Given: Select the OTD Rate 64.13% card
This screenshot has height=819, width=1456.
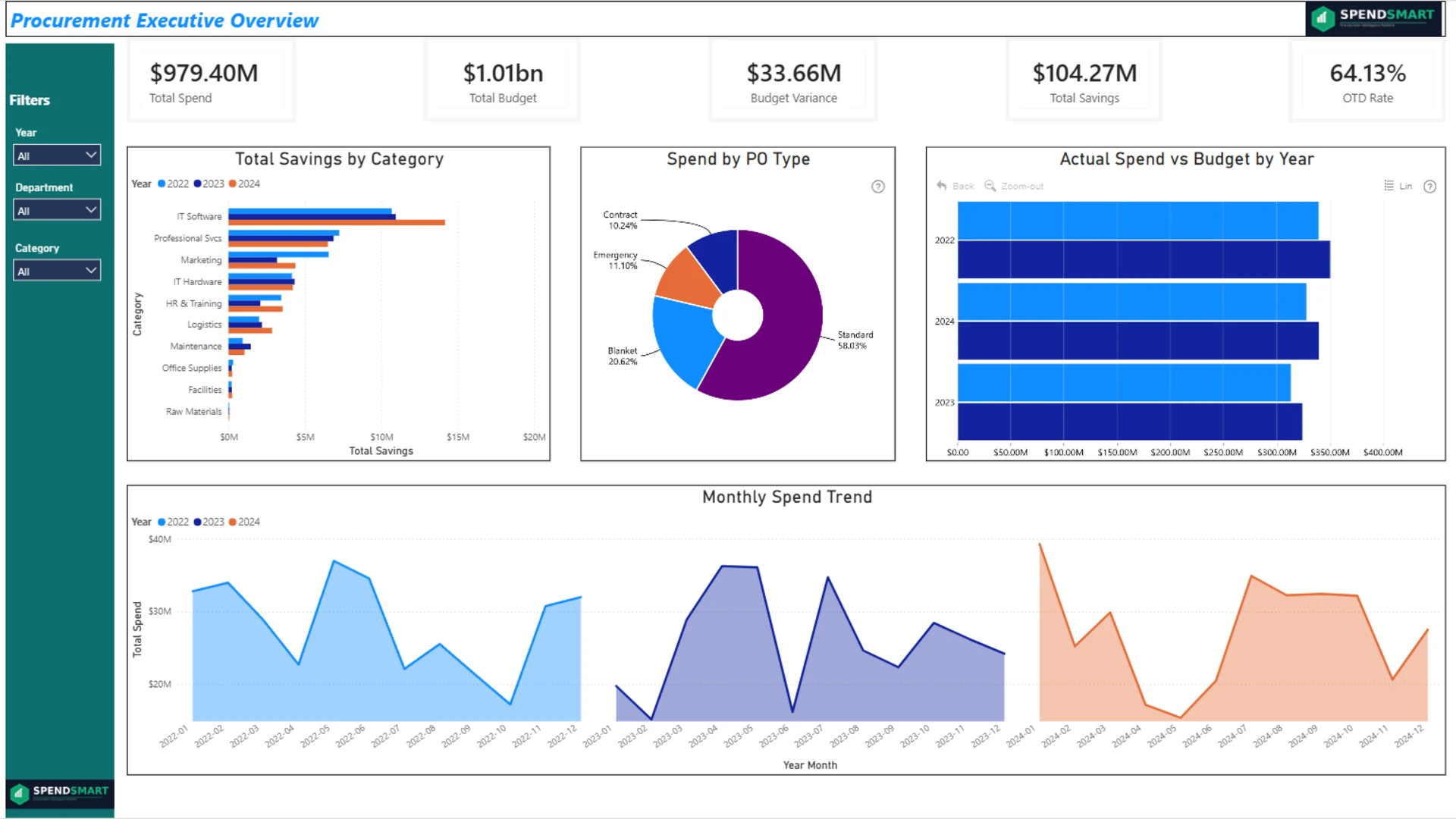Looking at the screenshot, I should [1367, 82].
